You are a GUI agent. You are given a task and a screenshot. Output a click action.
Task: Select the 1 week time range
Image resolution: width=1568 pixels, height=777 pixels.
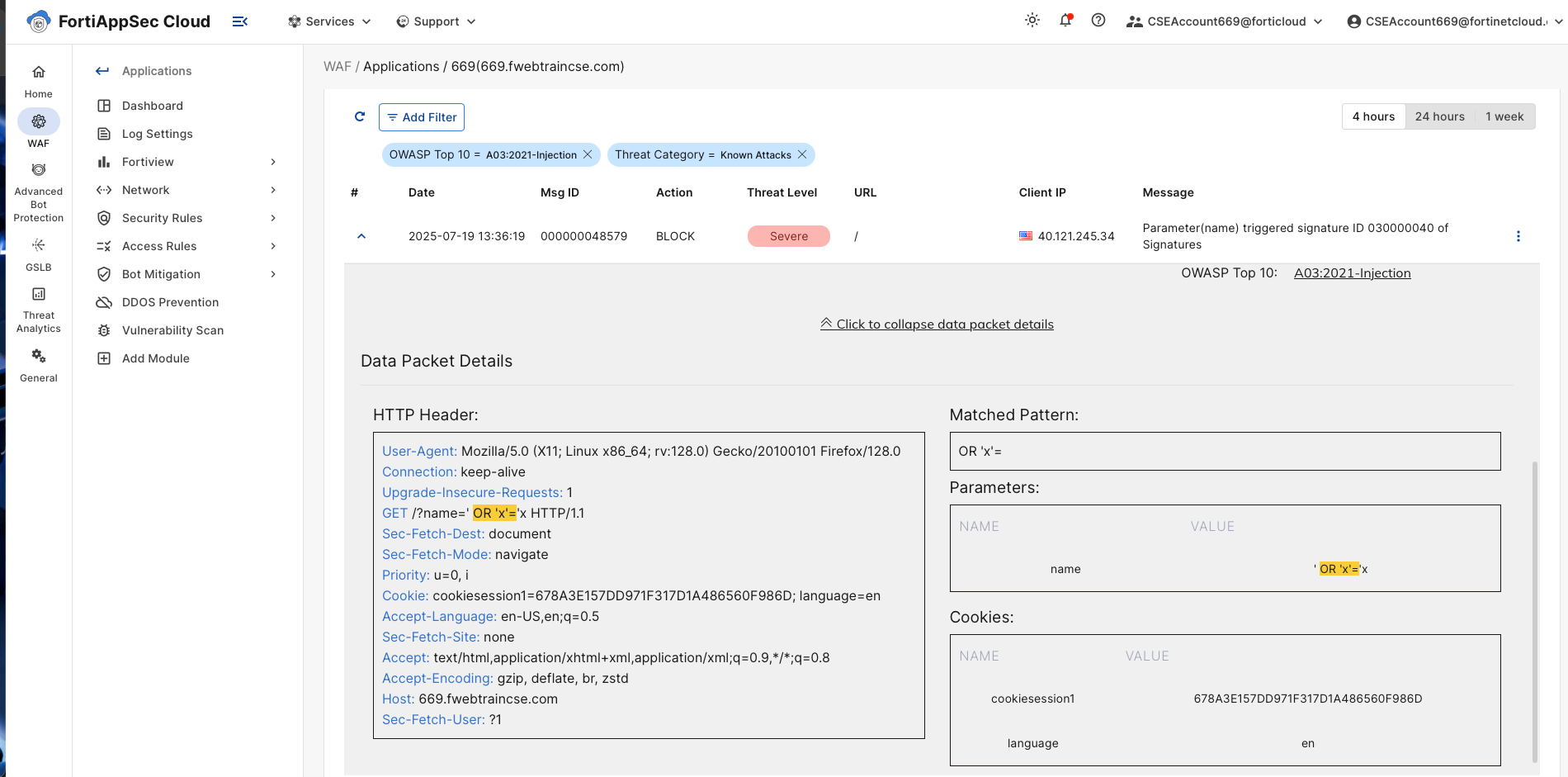pos(1504,116)
